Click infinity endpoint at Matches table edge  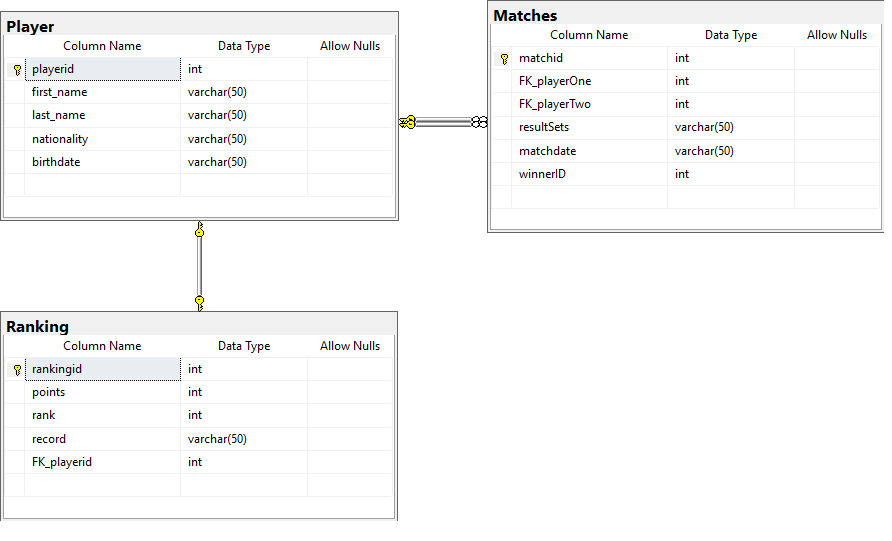point(479,122)
